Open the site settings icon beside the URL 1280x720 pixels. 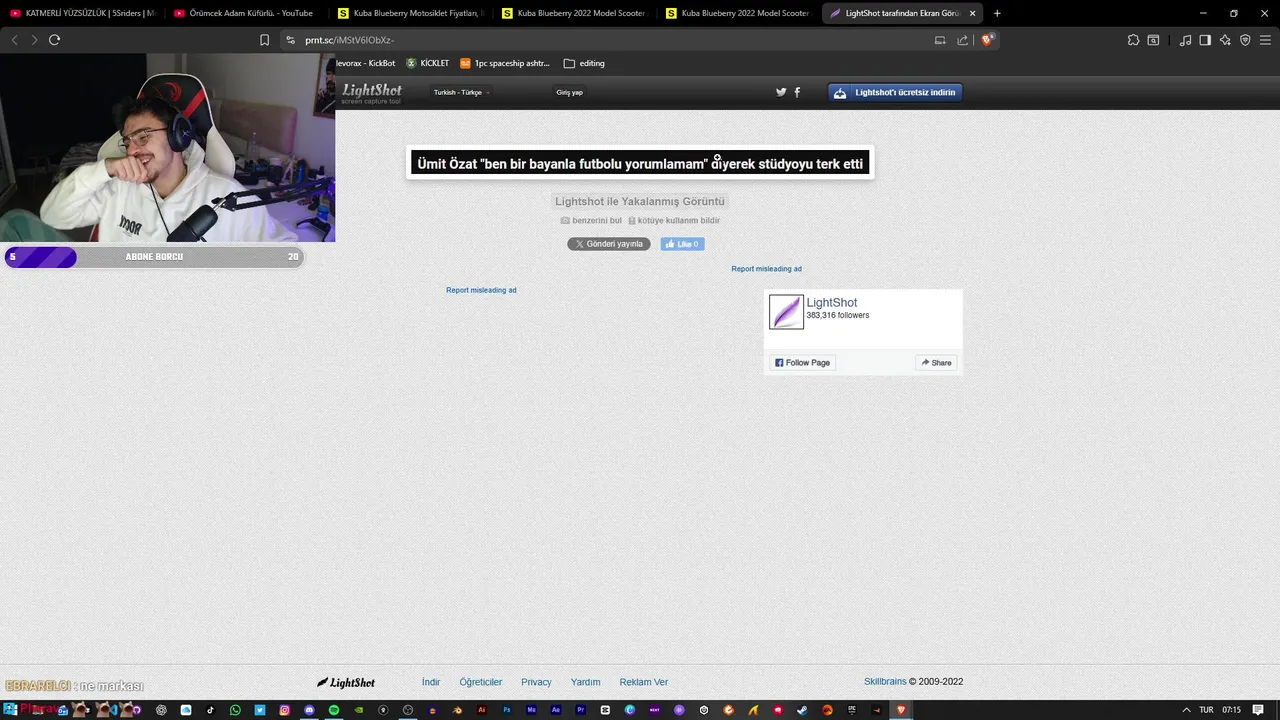click(x=290, y=40)
